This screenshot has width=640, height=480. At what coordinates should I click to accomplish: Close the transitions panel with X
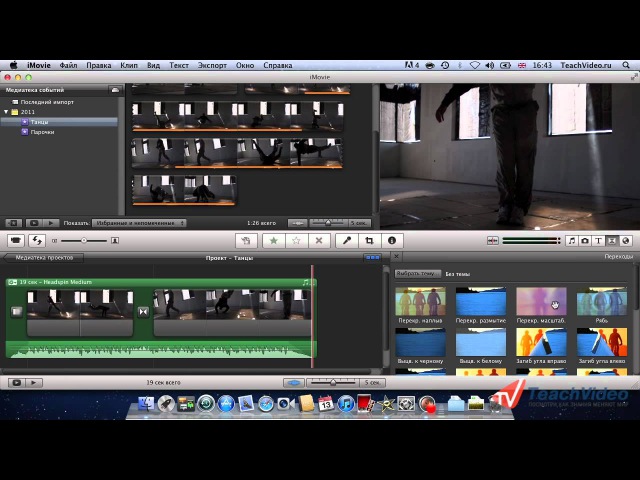[x=396, y=256]
